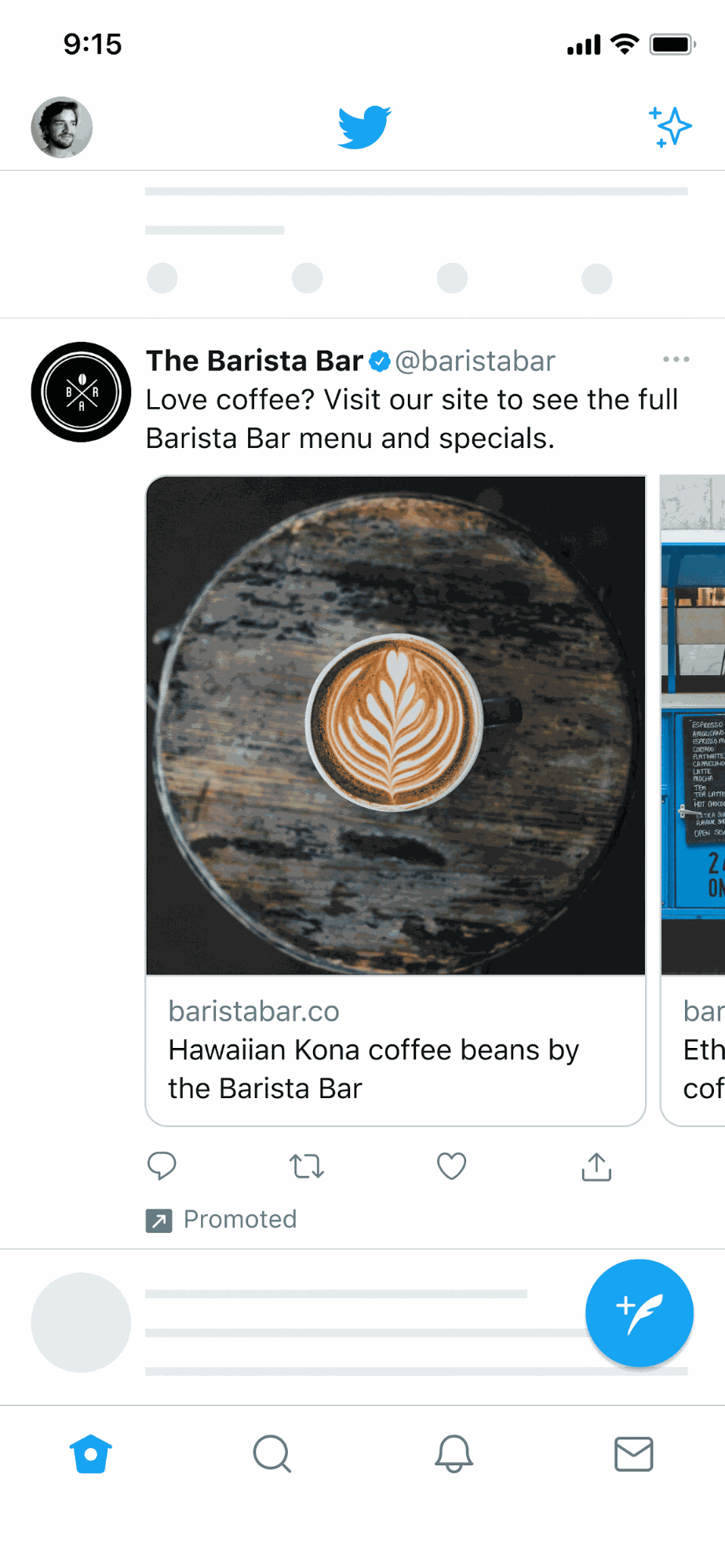Tap the Twitter bird logo
This screenshot has height=1568, width=725.
point(364,126)
